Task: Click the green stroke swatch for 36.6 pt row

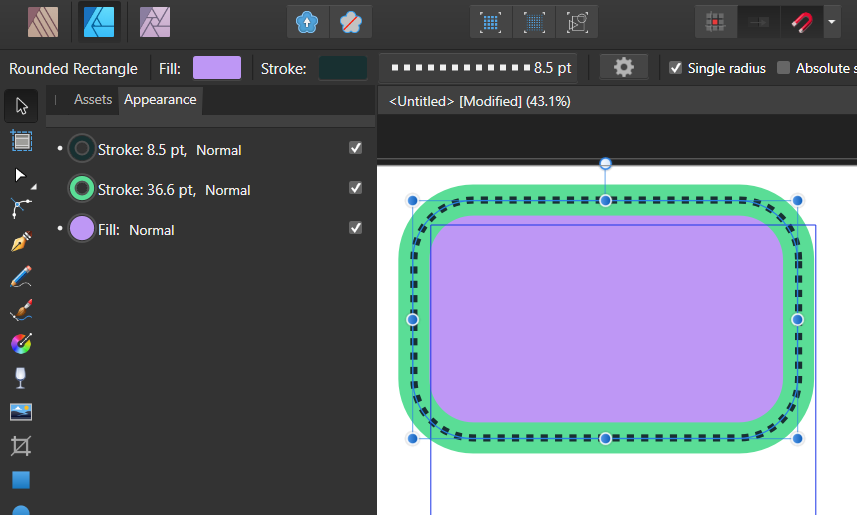Action: point(82,189)
